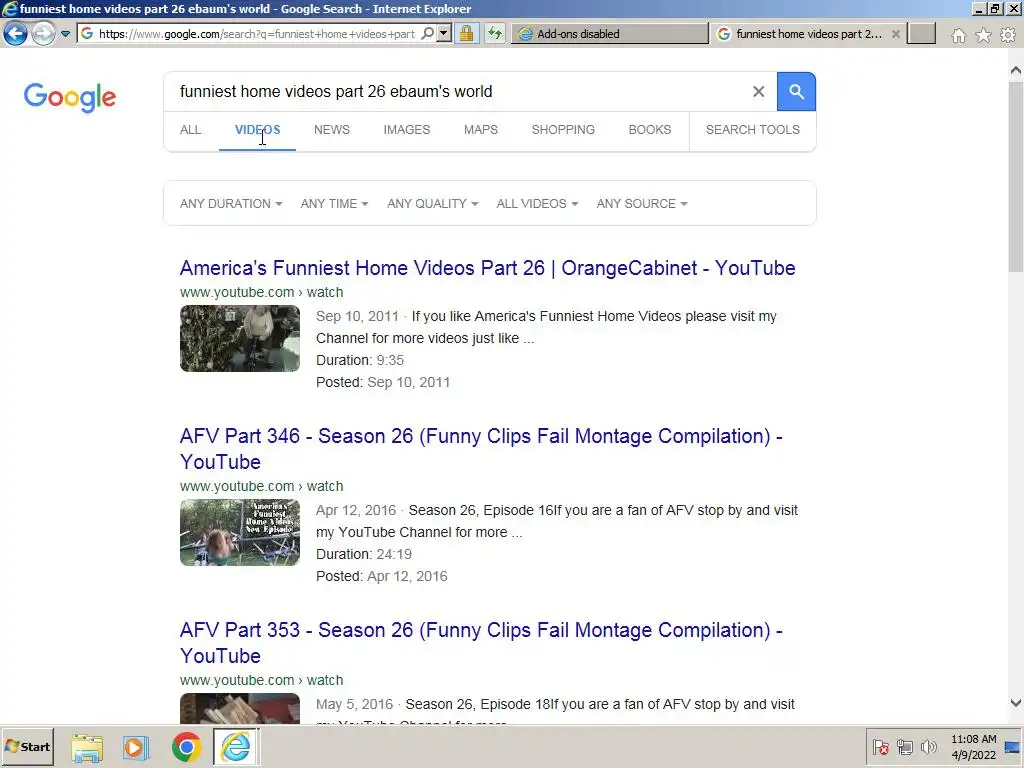Screen dimensions: 1024x768
Task: Click the page scrollbar up arrow
Action: 1016,70
